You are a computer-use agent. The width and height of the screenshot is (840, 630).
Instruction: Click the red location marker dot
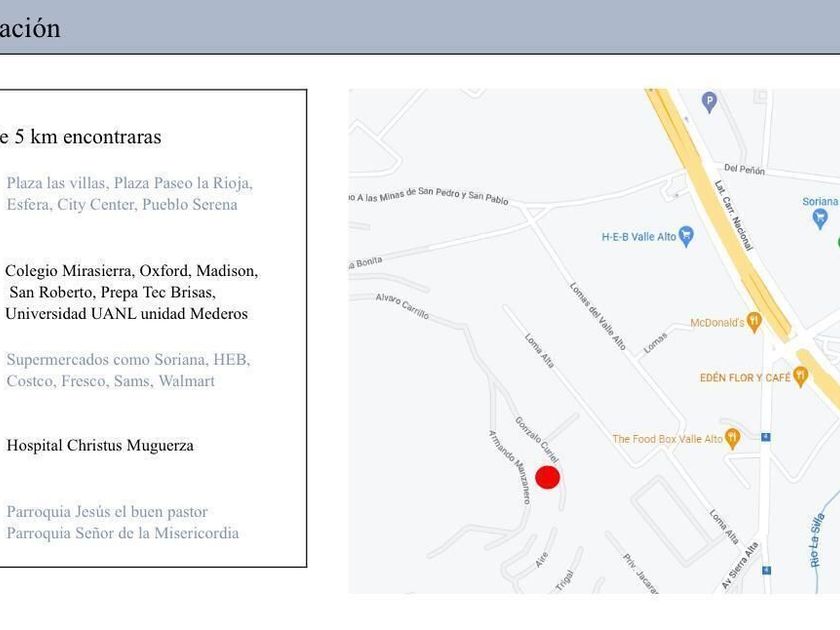tap(548, 477)
